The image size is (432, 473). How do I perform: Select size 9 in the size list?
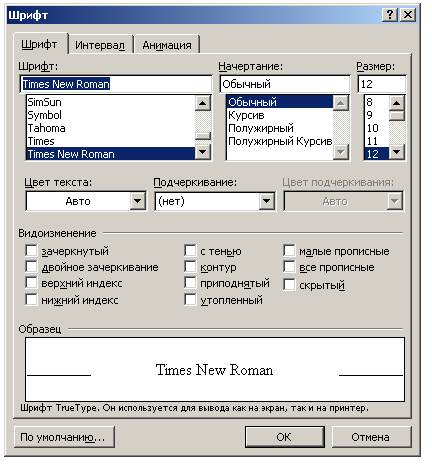tap(377, 115)
